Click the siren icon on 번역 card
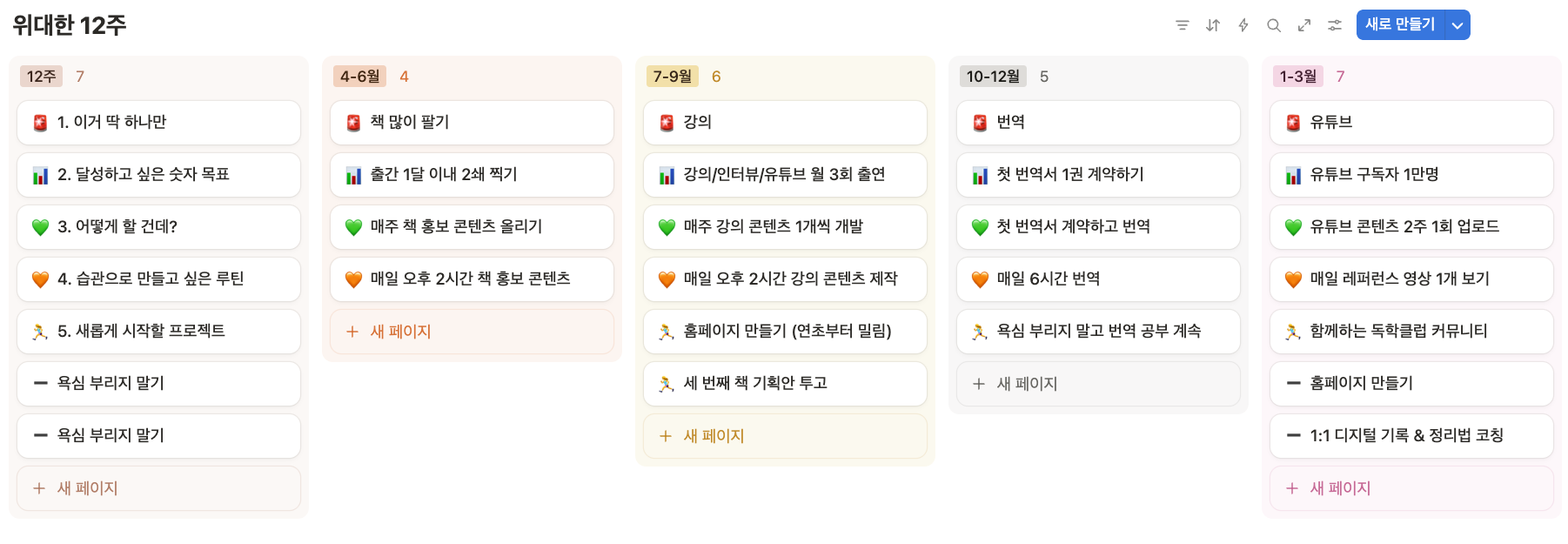The height and width of the screenshot is (544, 1568). pyautogui.click(x=980, y=123)
